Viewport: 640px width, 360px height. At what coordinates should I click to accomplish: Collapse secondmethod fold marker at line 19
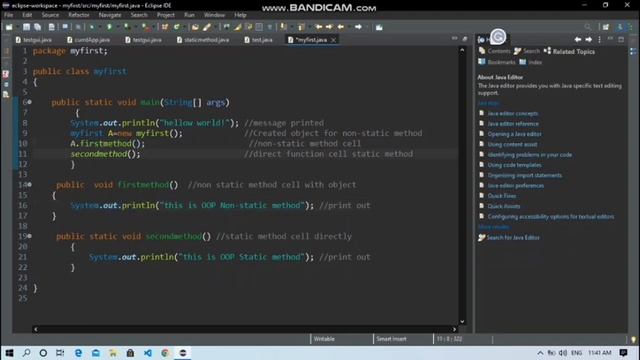29,236
